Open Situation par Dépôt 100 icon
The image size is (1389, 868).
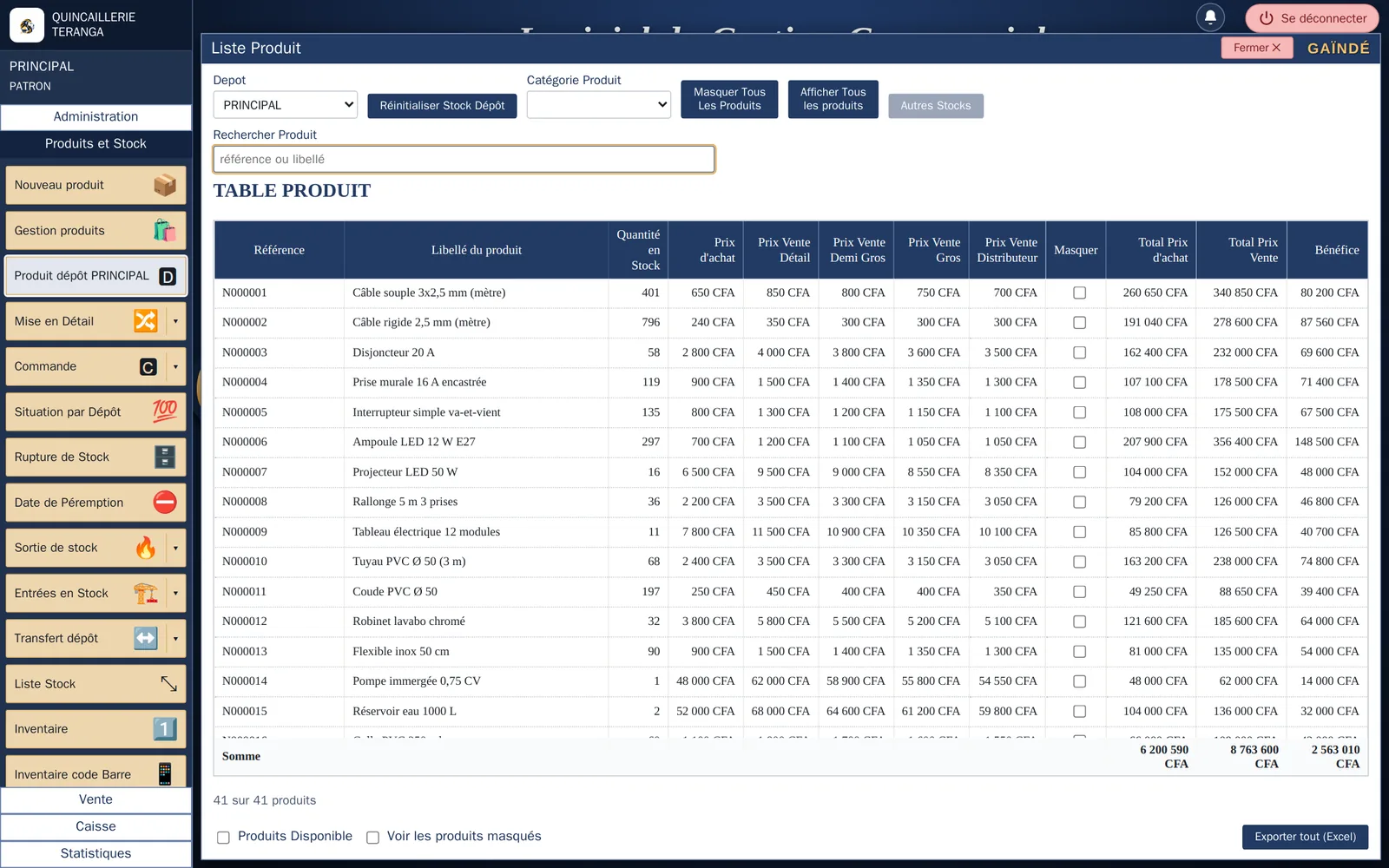(165, 411)
